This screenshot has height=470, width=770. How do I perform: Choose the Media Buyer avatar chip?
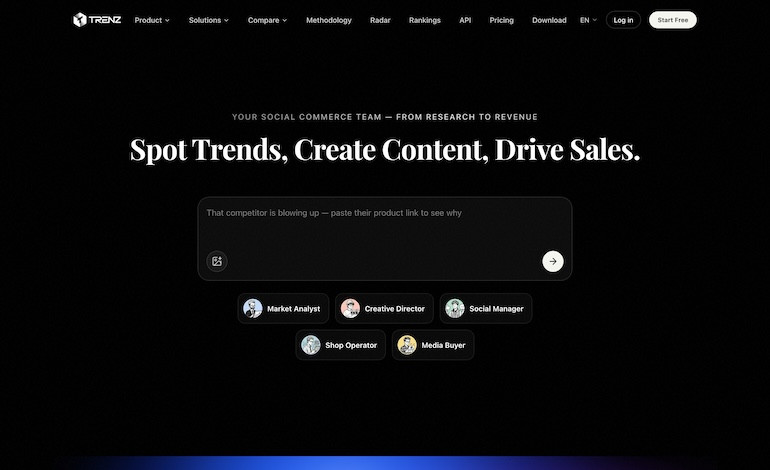pyautogui.click(x=433, y=345)
